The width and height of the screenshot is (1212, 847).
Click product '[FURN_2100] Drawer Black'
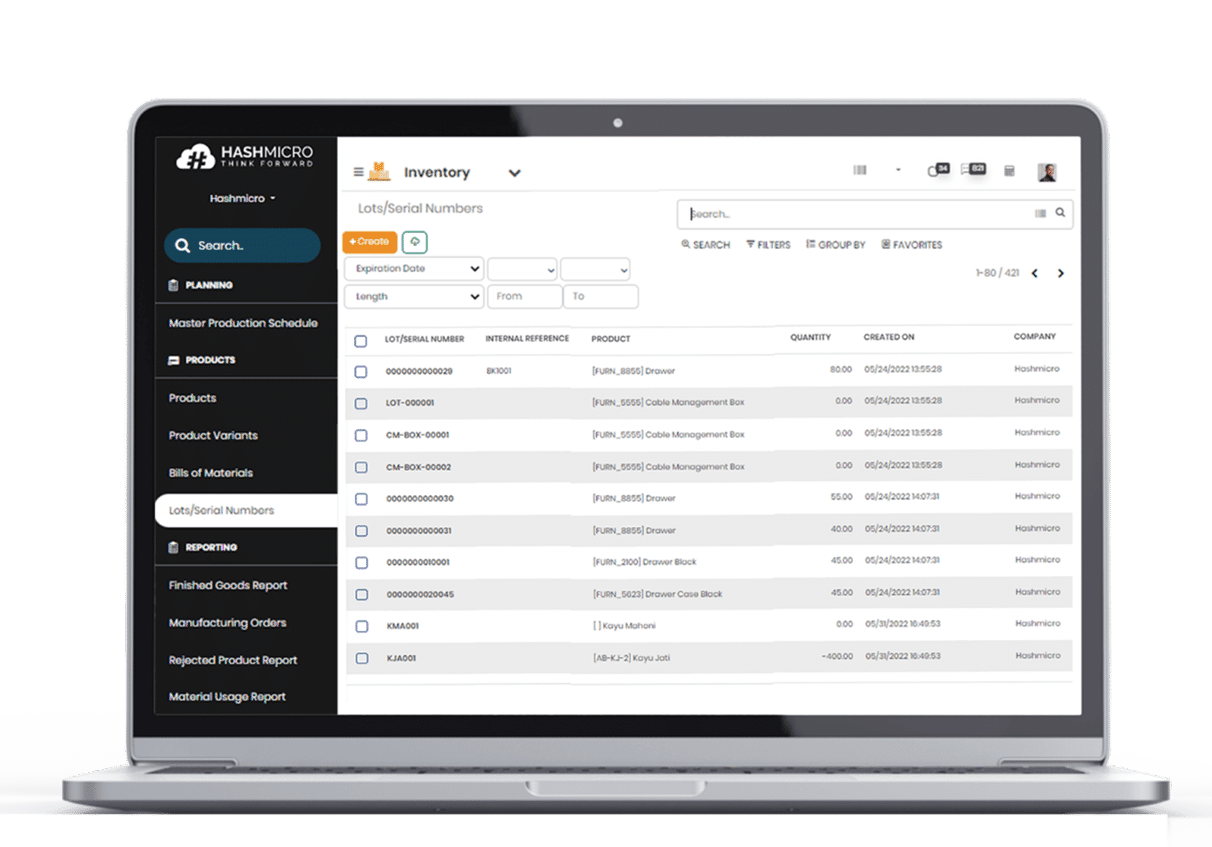coord(645,562)
